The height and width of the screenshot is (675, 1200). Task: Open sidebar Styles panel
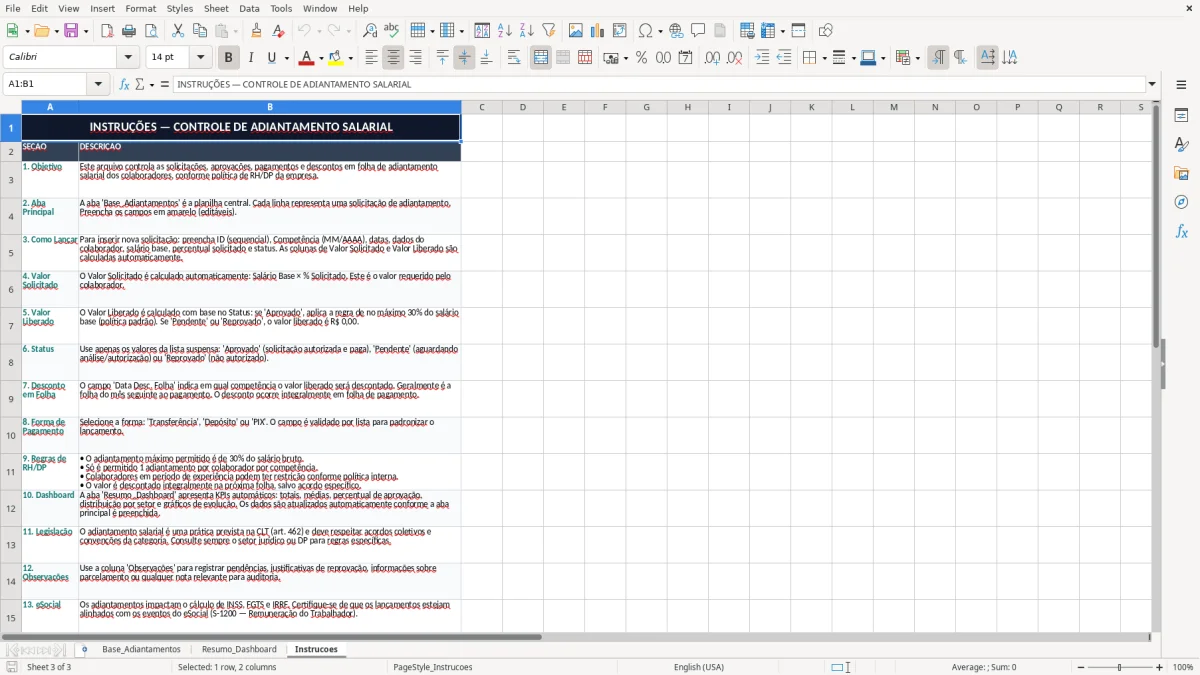point(1181,144)
